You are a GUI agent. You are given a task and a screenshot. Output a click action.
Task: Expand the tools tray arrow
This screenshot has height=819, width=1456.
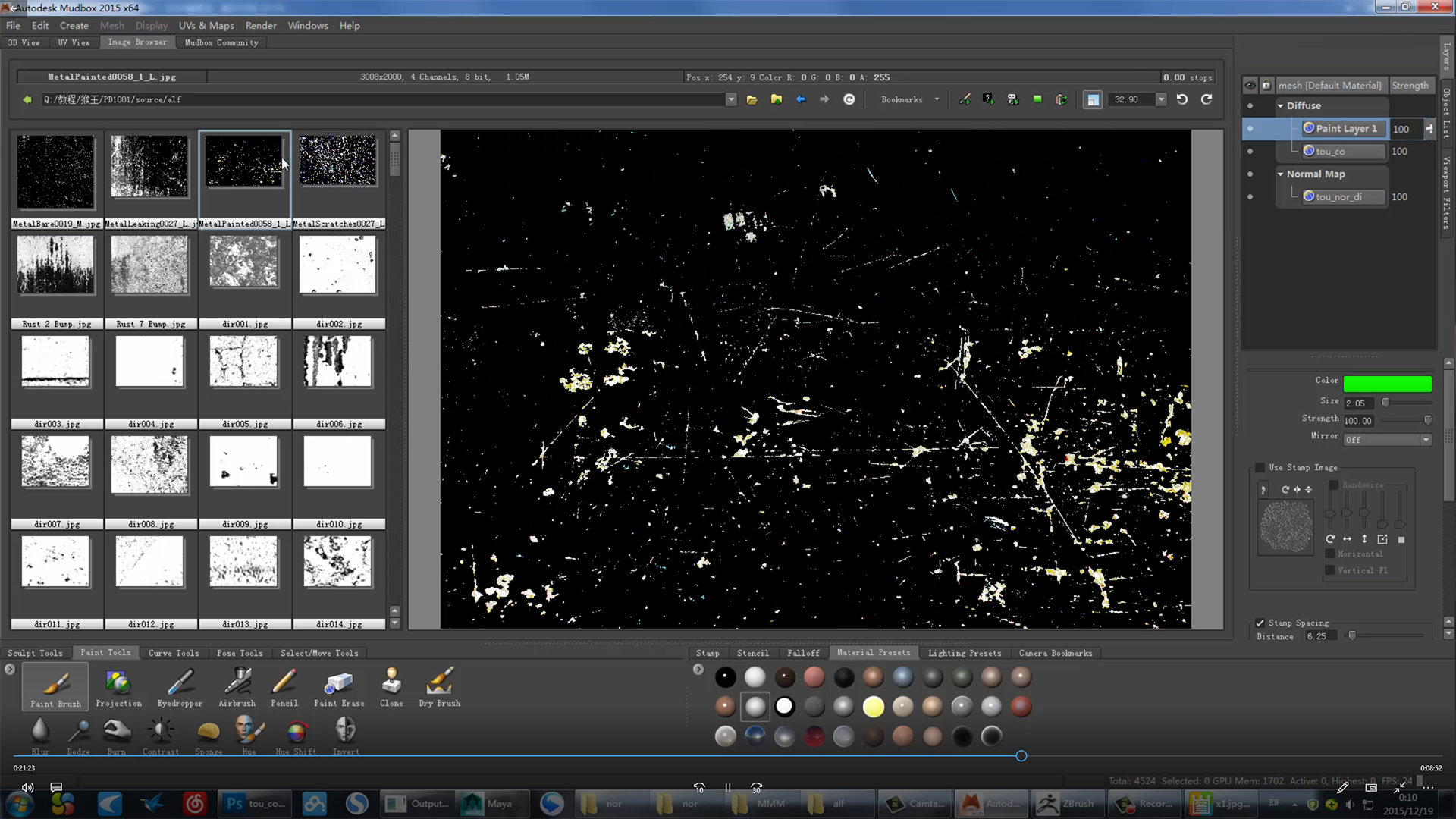tap(10, 670)
